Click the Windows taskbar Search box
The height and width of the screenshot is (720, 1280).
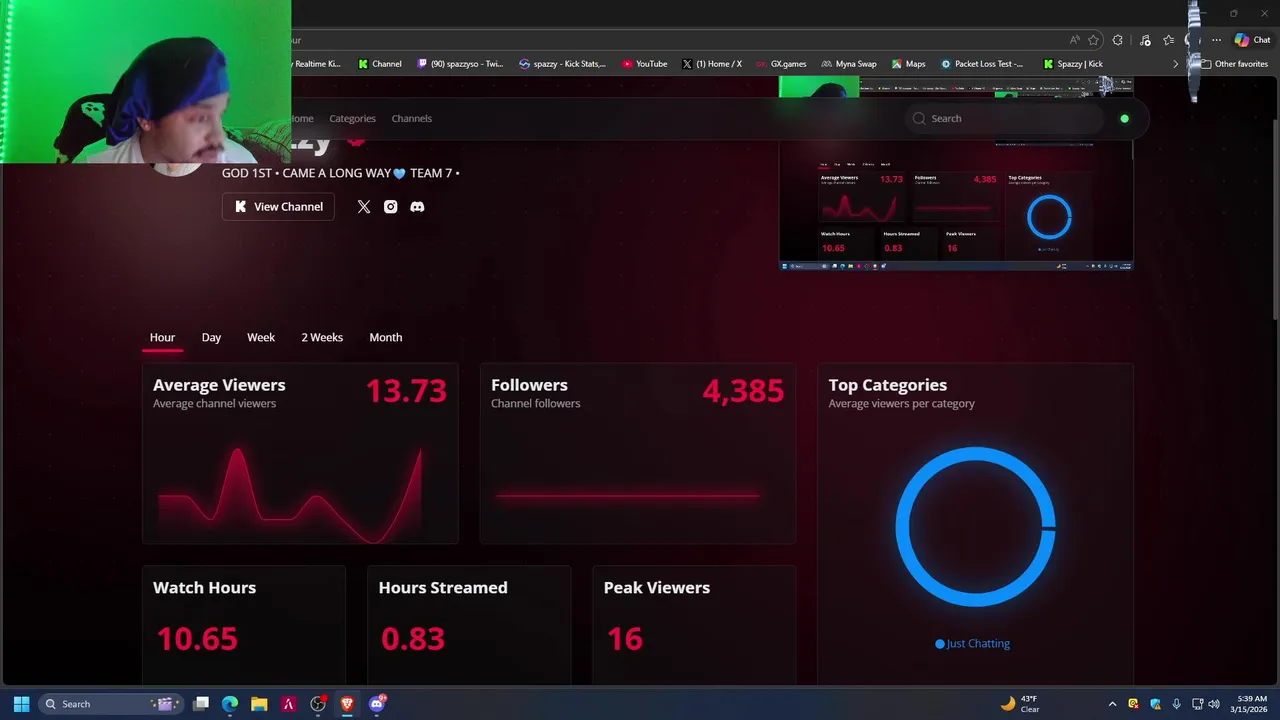tap(112, 704)
